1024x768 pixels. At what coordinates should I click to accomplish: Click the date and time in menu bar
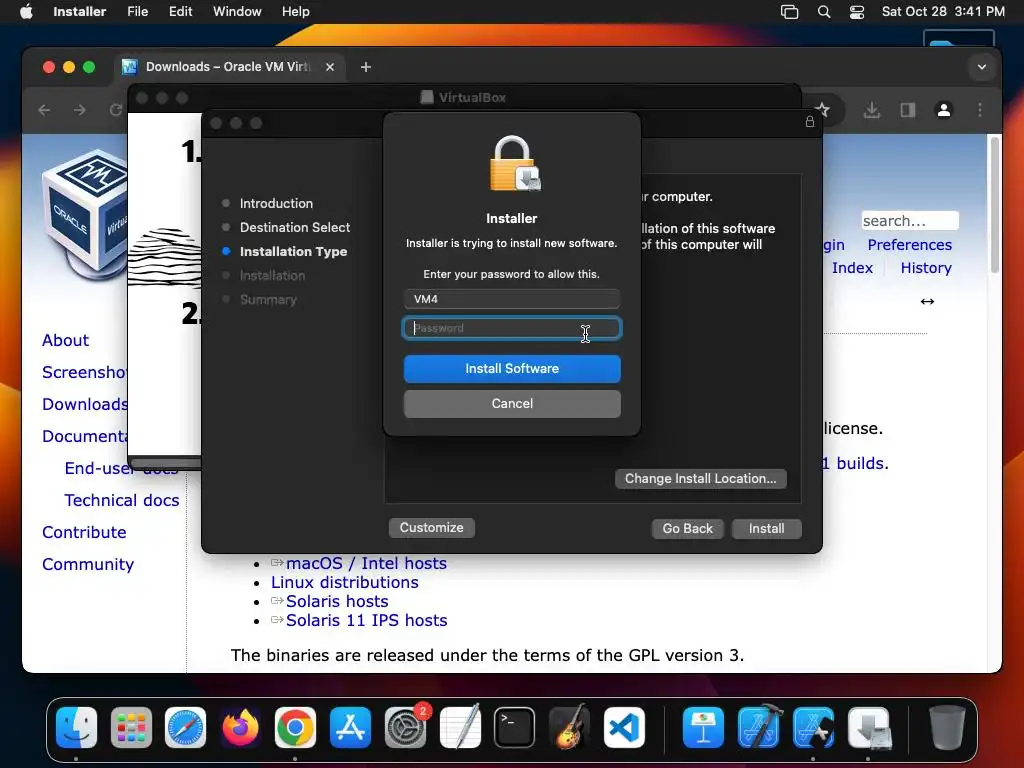[943, 12]
